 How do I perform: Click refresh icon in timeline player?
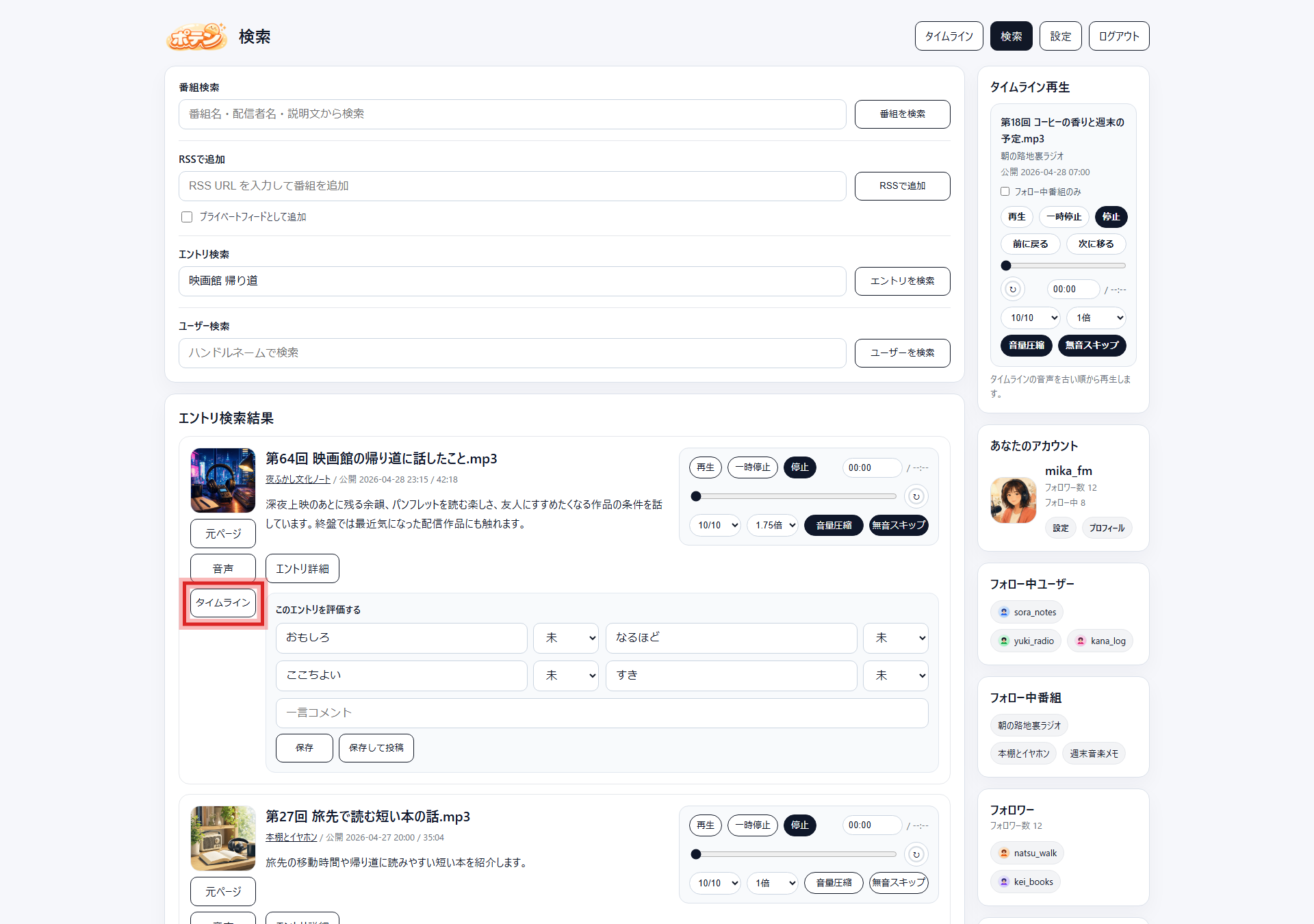(x=1013, y=290)
